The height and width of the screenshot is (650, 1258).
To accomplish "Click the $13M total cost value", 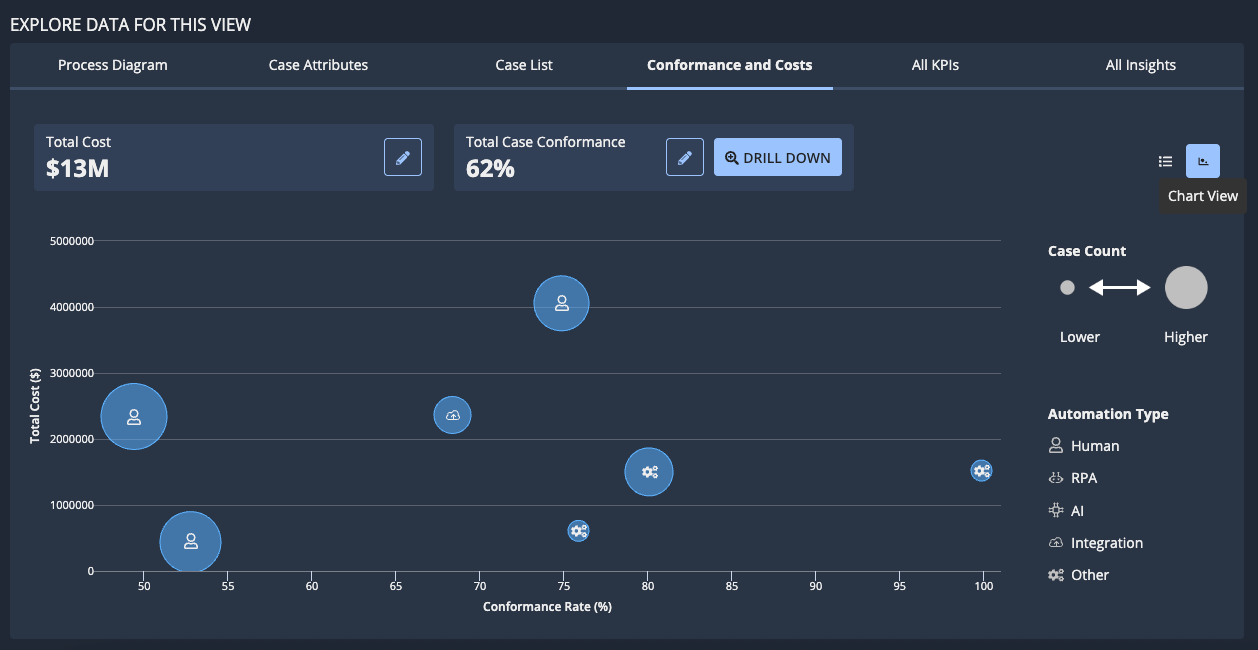I will [x=77, y=168].
